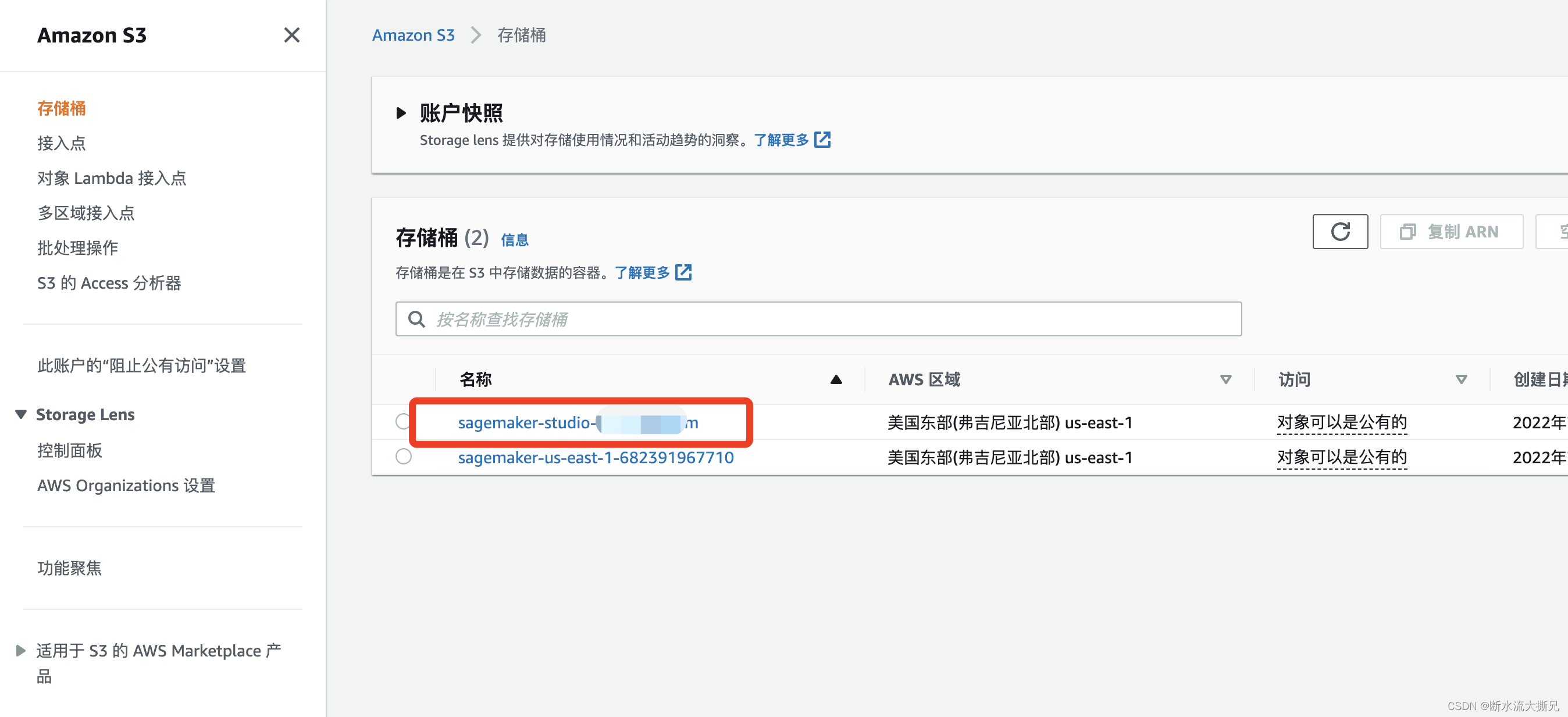Open Buckets in the sidebar
1568x717 pixels.
coord(62,108)
